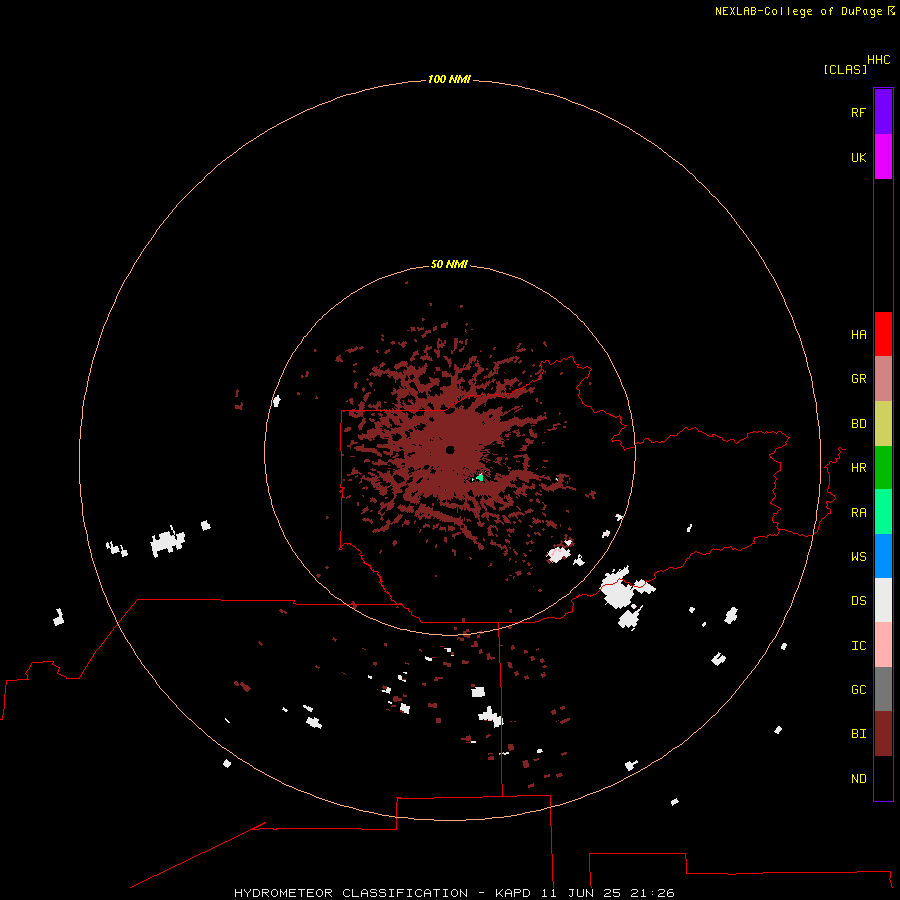
Task: Click the HA legend label
Action: [x=859, y=335]
